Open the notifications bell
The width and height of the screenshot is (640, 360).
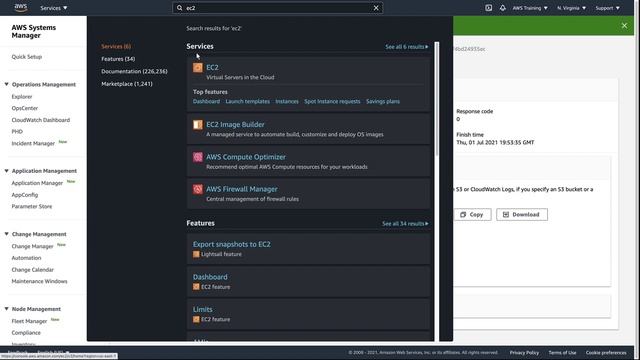pos(502,8)
